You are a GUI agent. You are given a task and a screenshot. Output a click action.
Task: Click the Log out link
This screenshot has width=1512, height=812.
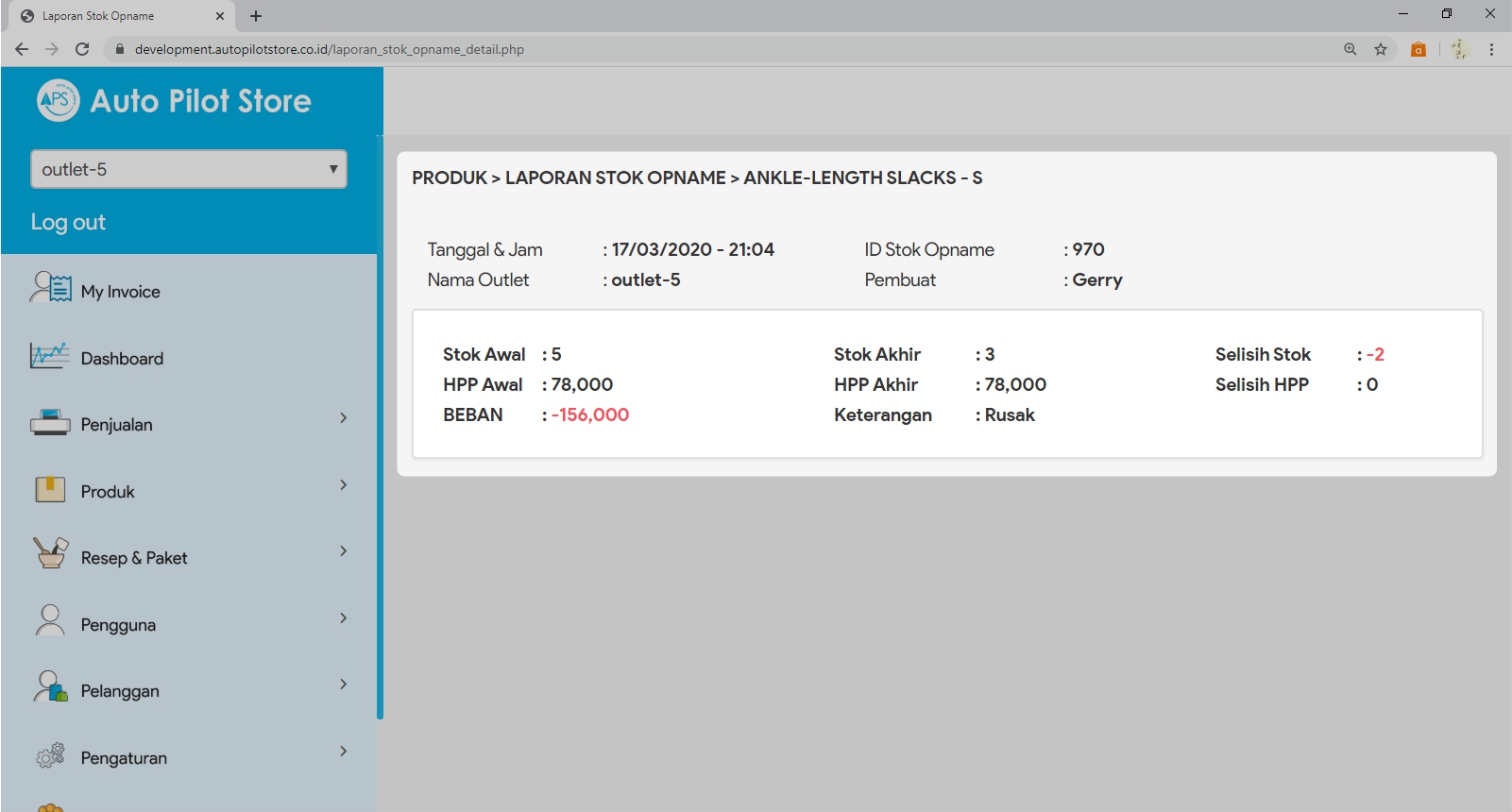coord(68,222)
